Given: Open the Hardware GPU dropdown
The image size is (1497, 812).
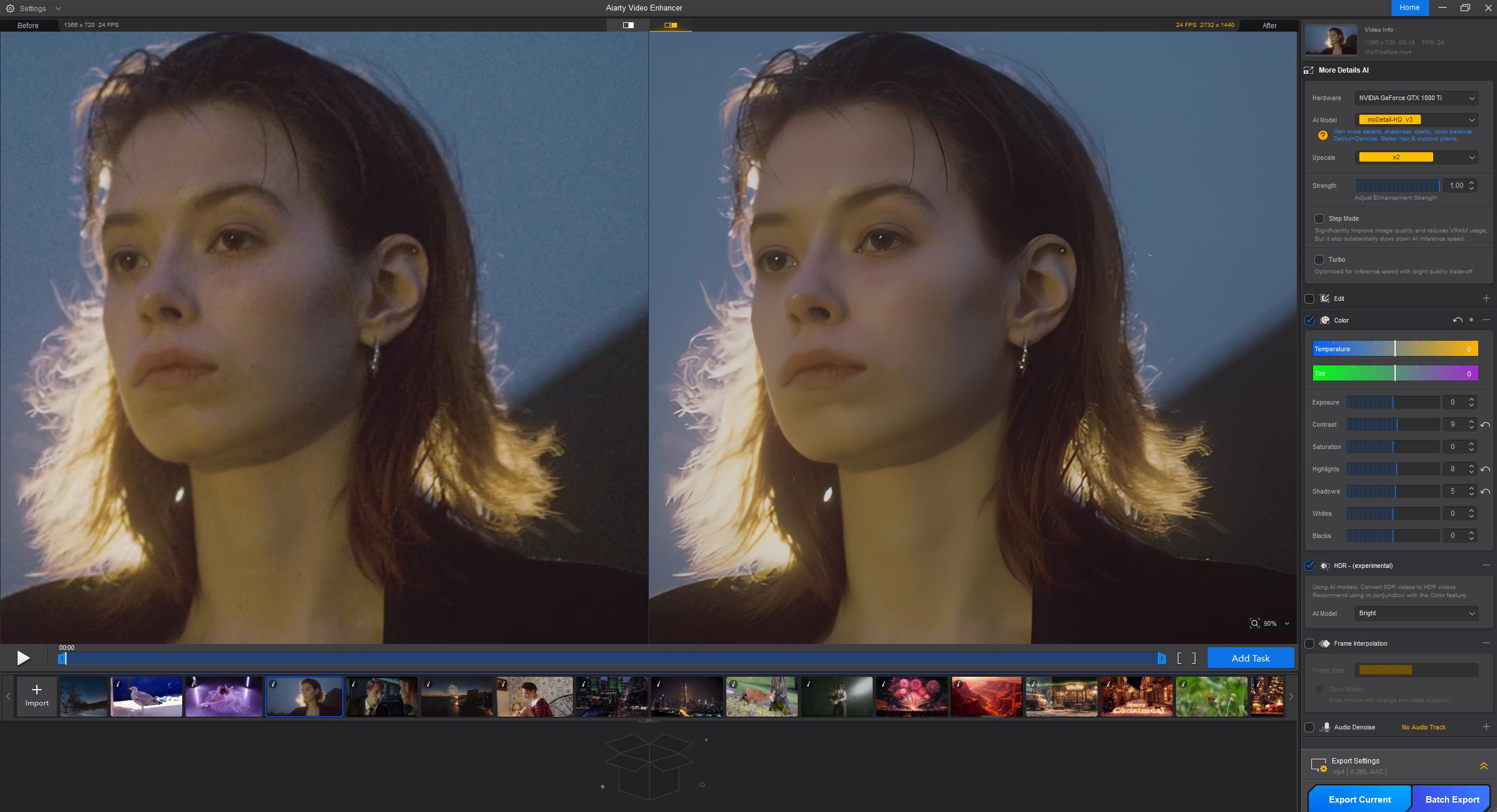Looking at the screenshot, I should (1416, 98).
